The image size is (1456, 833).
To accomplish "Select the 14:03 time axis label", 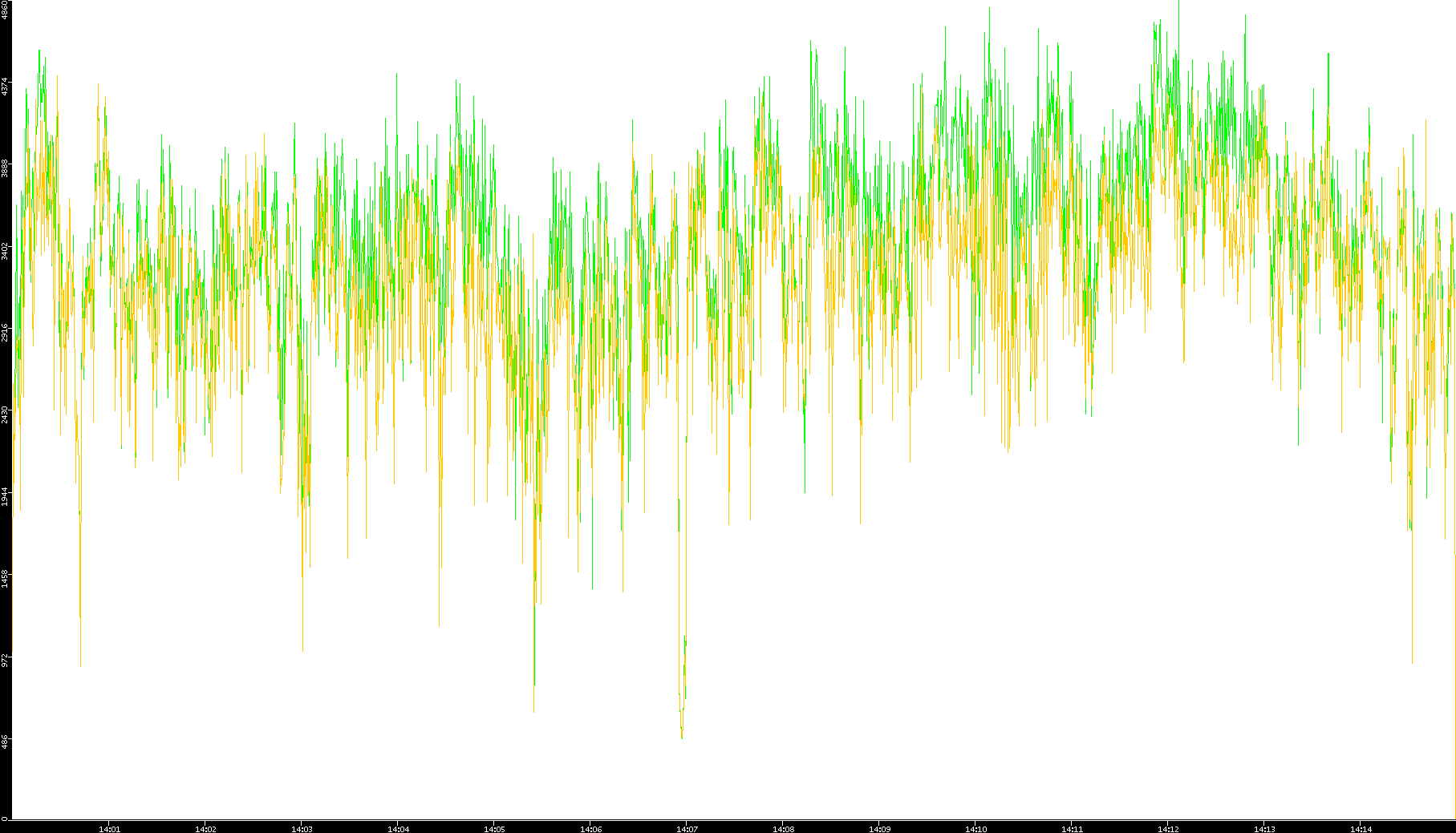I will tap(302, 829).
